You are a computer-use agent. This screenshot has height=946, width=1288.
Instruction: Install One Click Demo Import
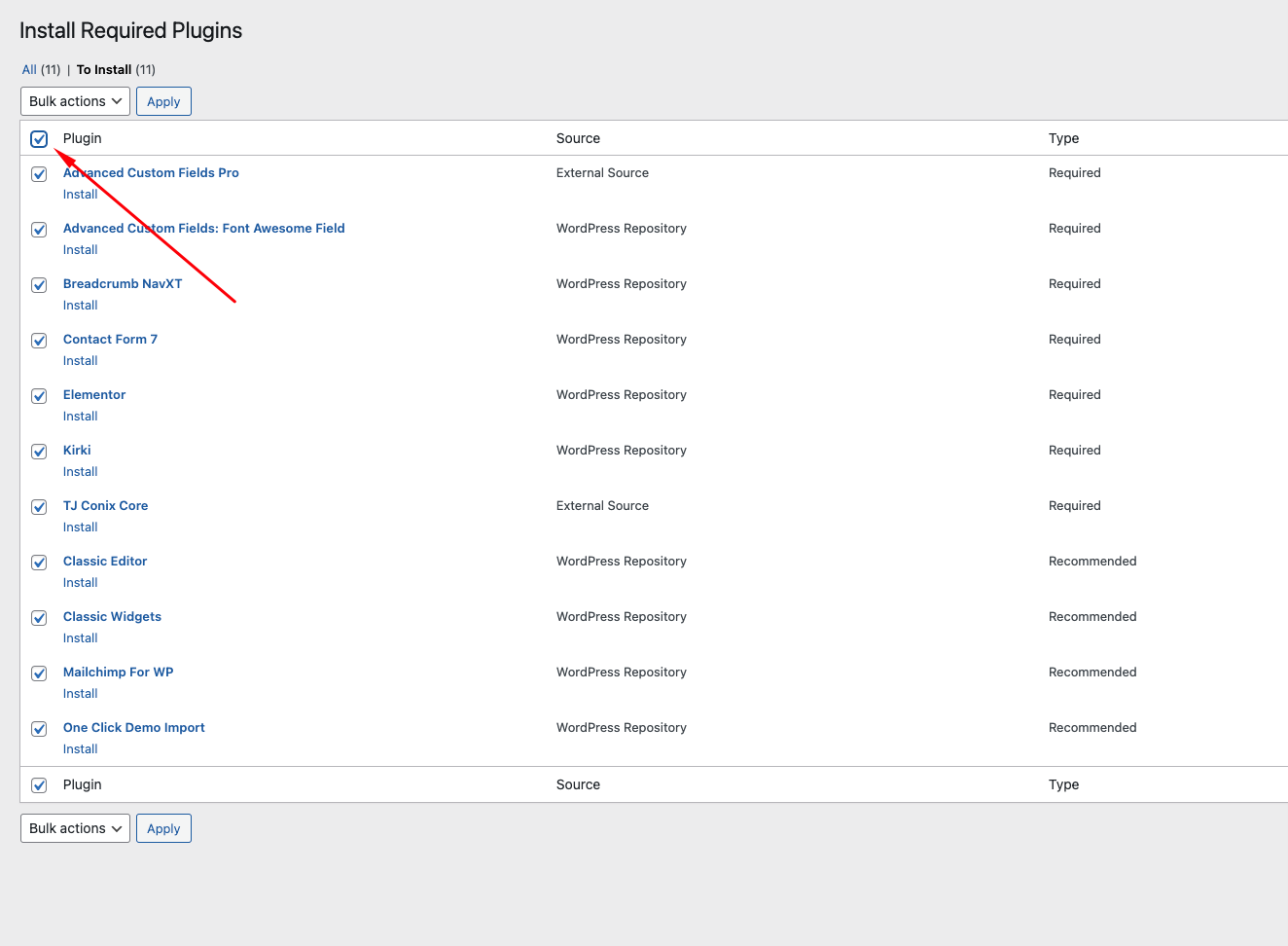(81, 748)
